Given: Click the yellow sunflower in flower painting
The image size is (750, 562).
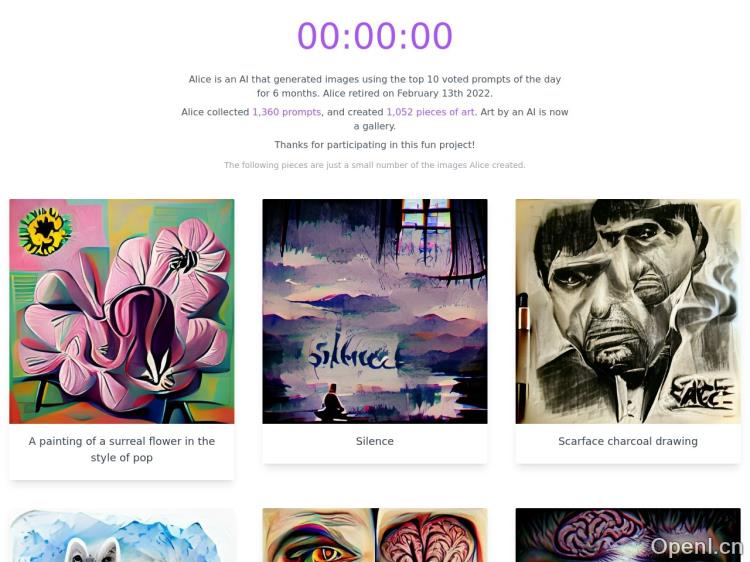Looking at the screenshot, I should [44, 231].
